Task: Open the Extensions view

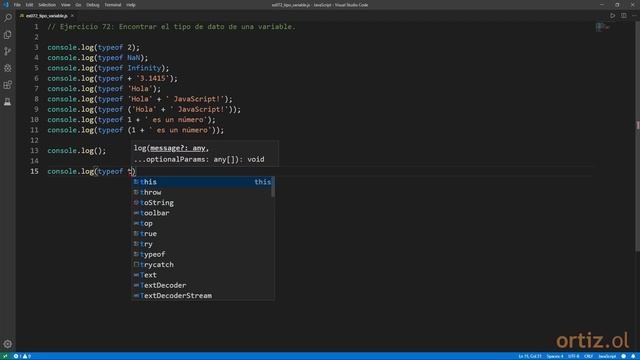Action: [x=8, y=85]
